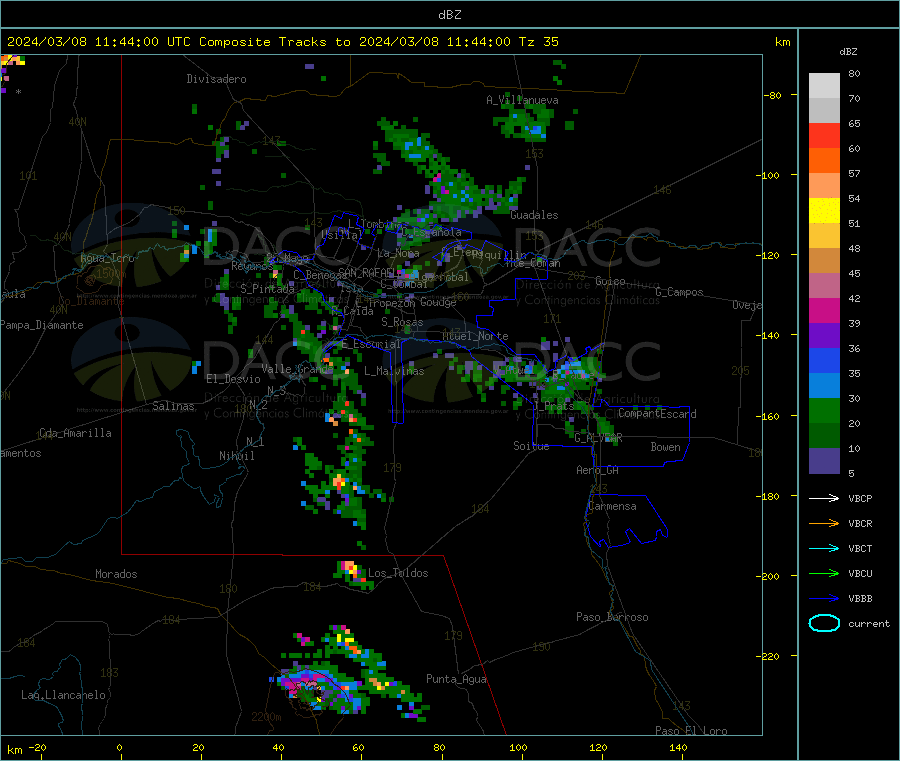This screenshot has width=900, height=761.
Task: Pick the dark orange 57-60 dBZ swatch
Action: (x=824, y=161)
